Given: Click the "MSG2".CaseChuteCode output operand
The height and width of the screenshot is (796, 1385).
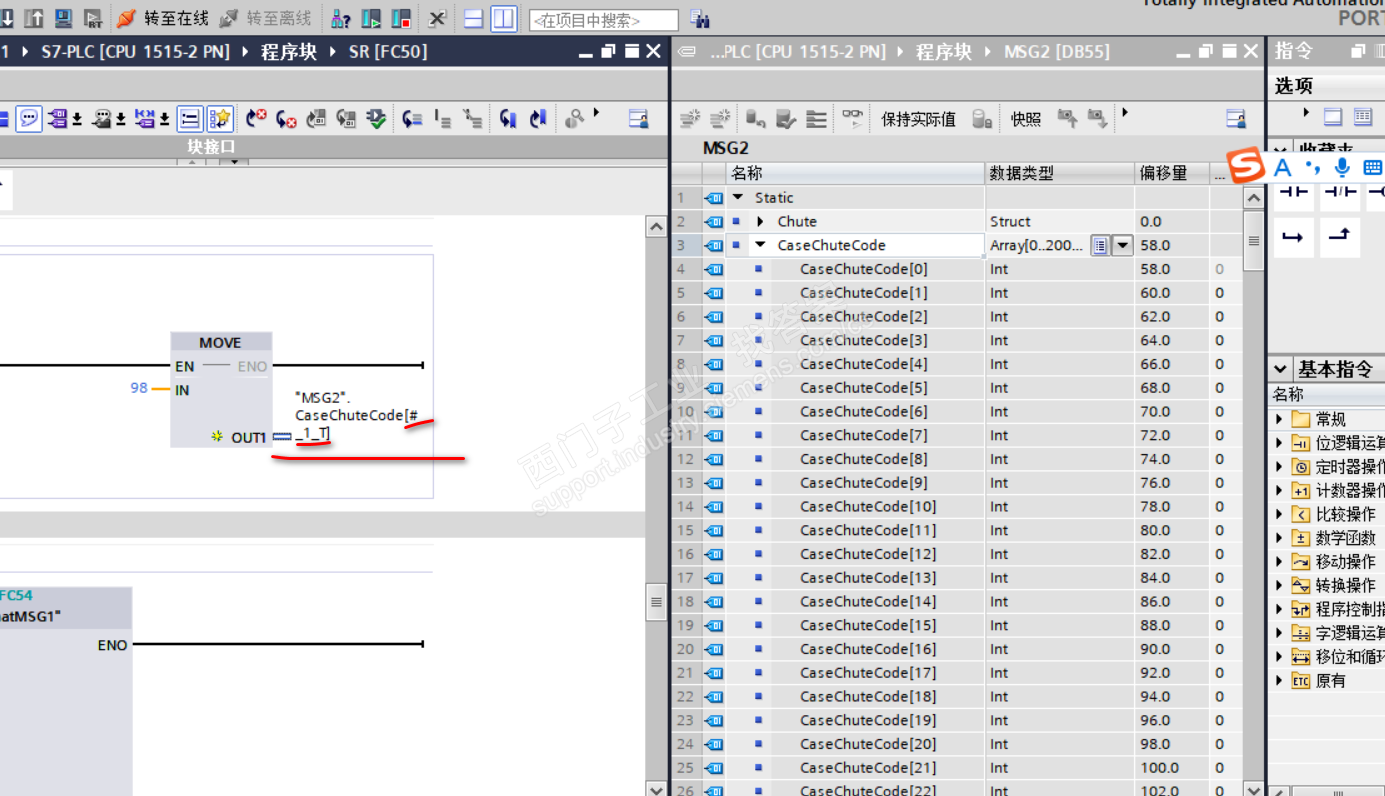Looking at the screenshot, I should click(x=356, y=415).
